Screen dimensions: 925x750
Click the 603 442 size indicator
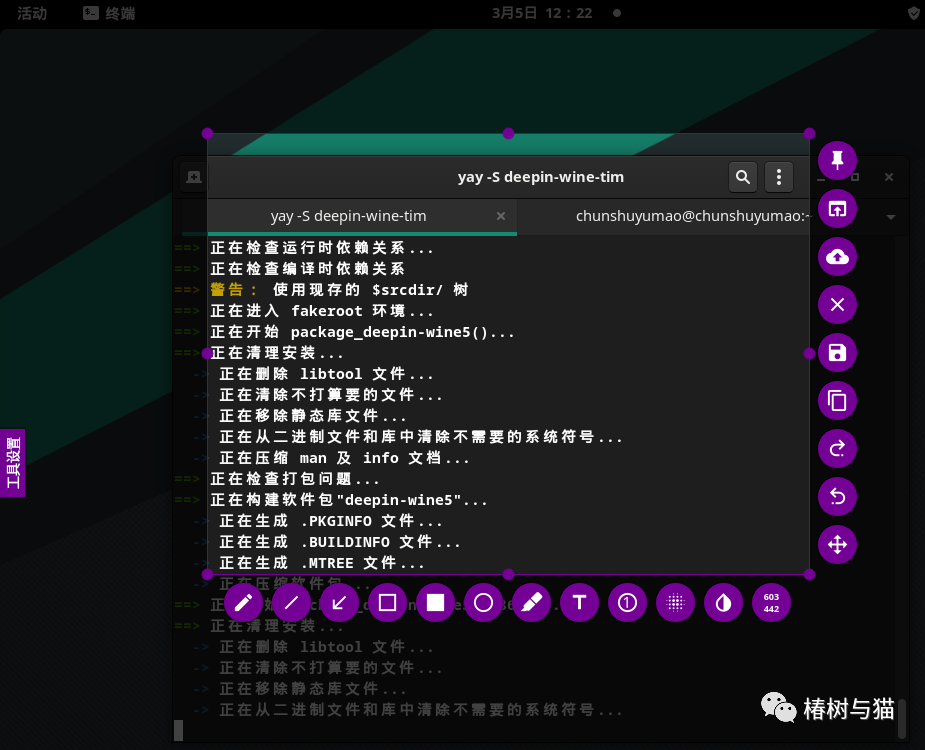click(x=772, y=602)
